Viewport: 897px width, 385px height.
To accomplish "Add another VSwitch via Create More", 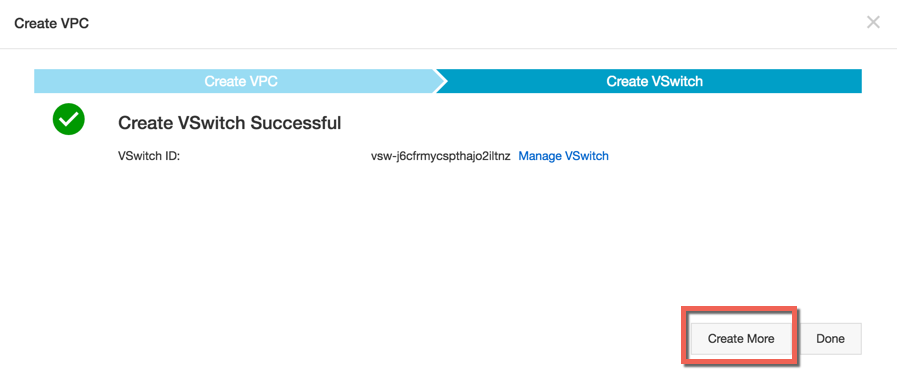I will [x=741, y=339].
